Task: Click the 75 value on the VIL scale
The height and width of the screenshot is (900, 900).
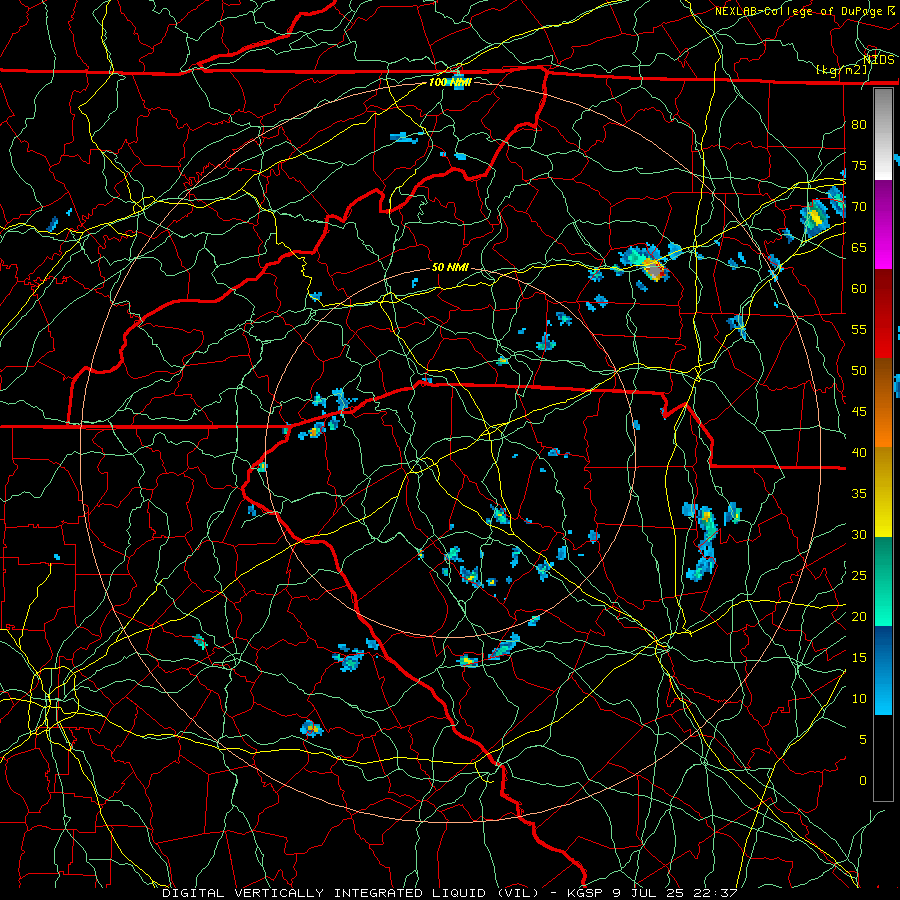Action: pos(859,165)
